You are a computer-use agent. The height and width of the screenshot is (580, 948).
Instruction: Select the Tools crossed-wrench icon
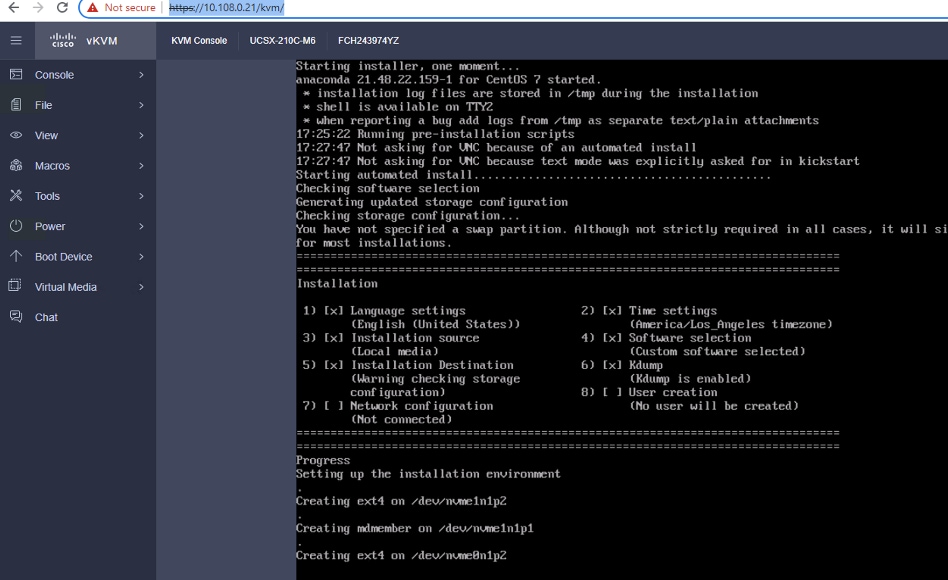coord(18,196)
